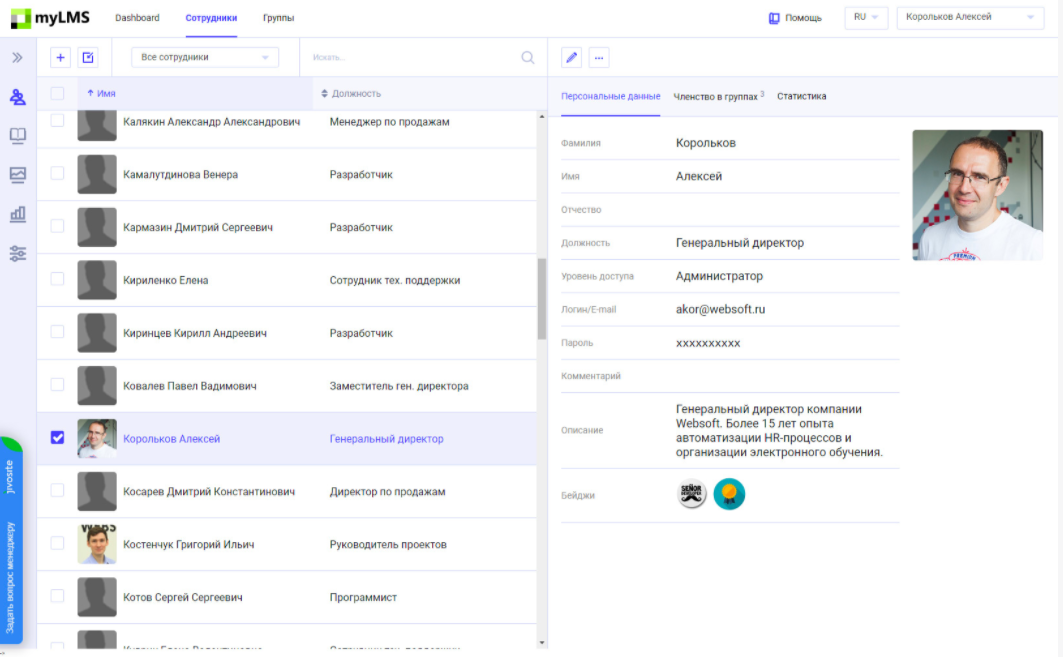
Task: Open the RU language dropdown
Action: [866, 17]
